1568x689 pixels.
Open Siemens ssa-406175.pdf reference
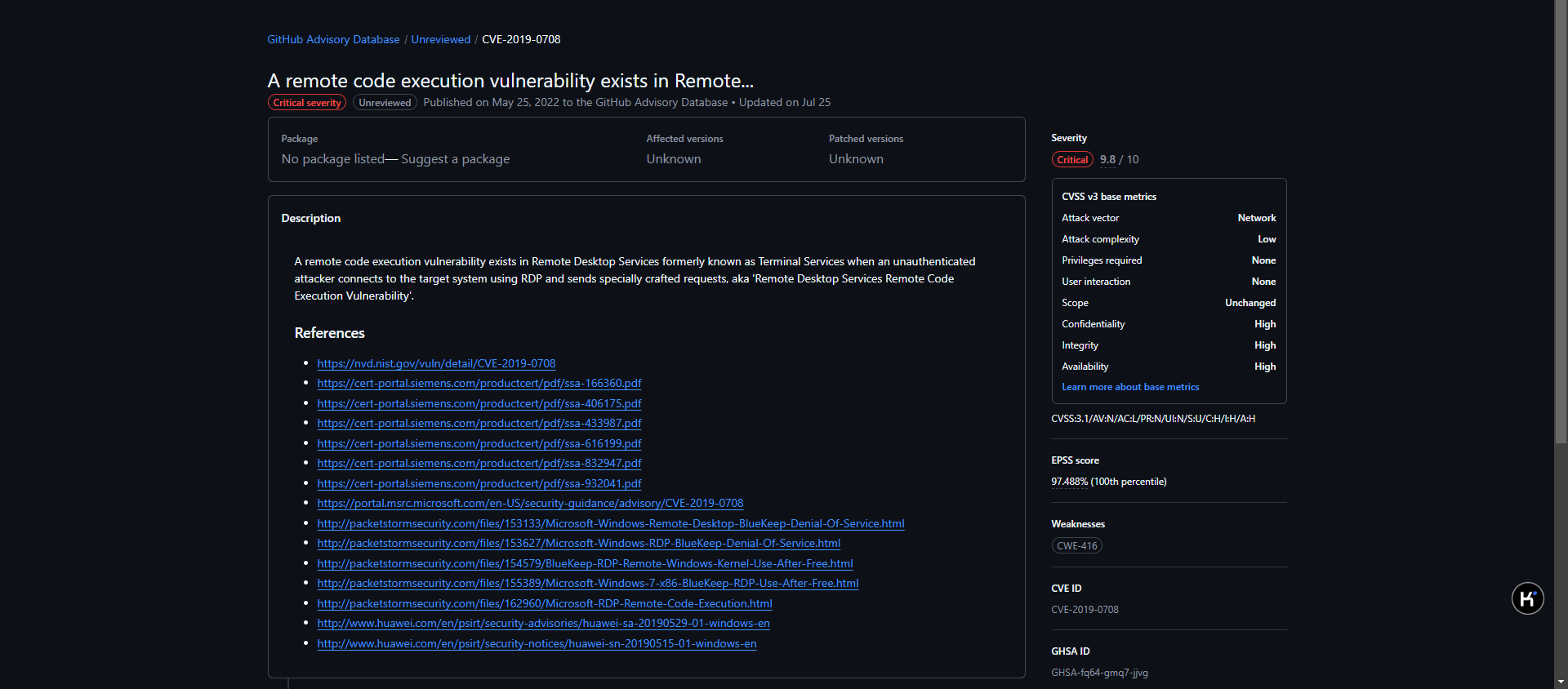(x=479, y=403)
